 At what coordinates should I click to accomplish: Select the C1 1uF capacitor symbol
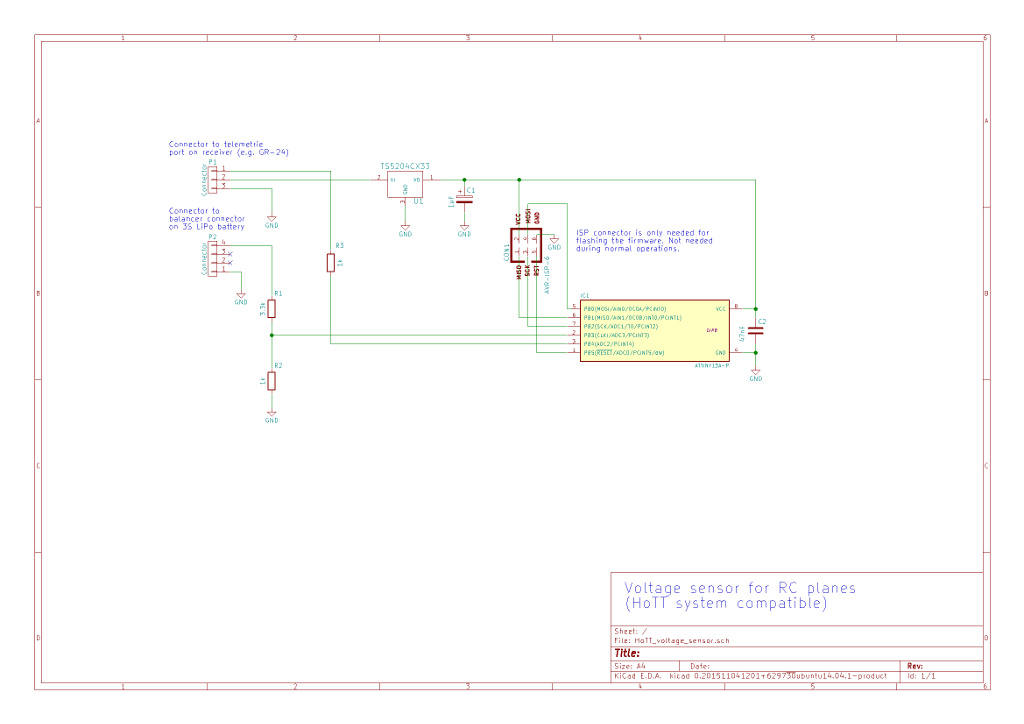[464, 202]
